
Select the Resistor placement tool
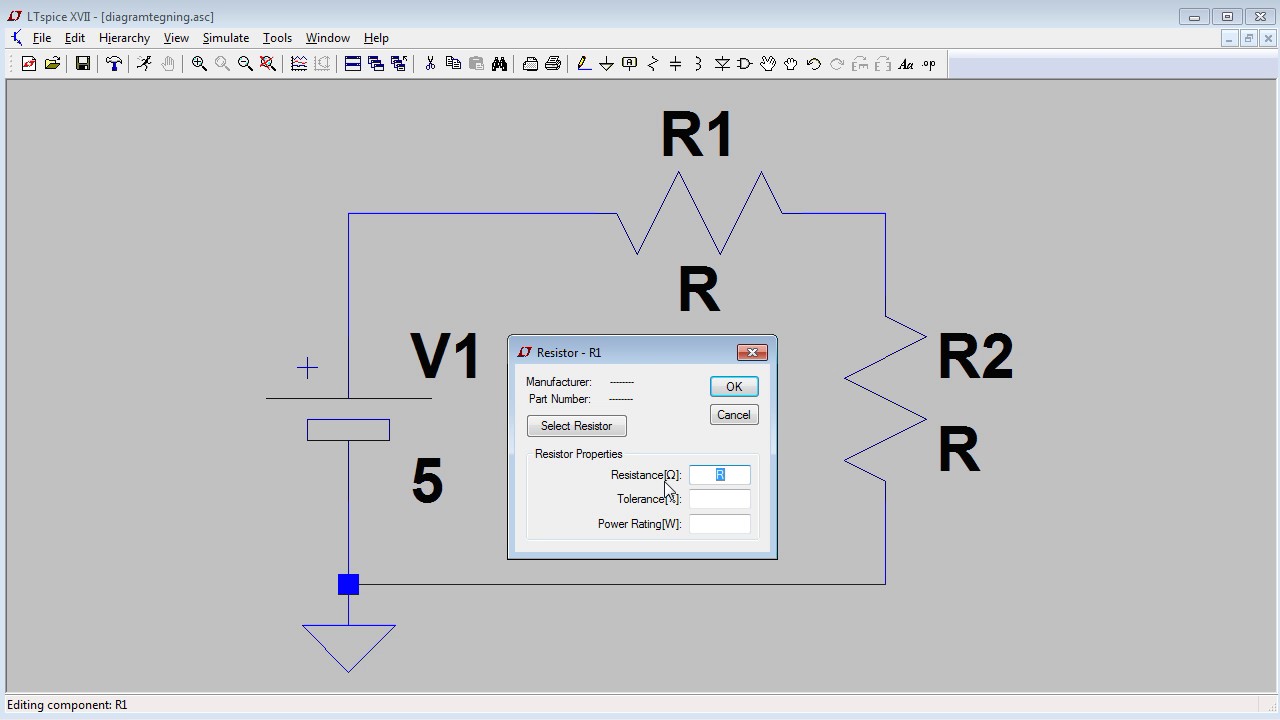653,64
